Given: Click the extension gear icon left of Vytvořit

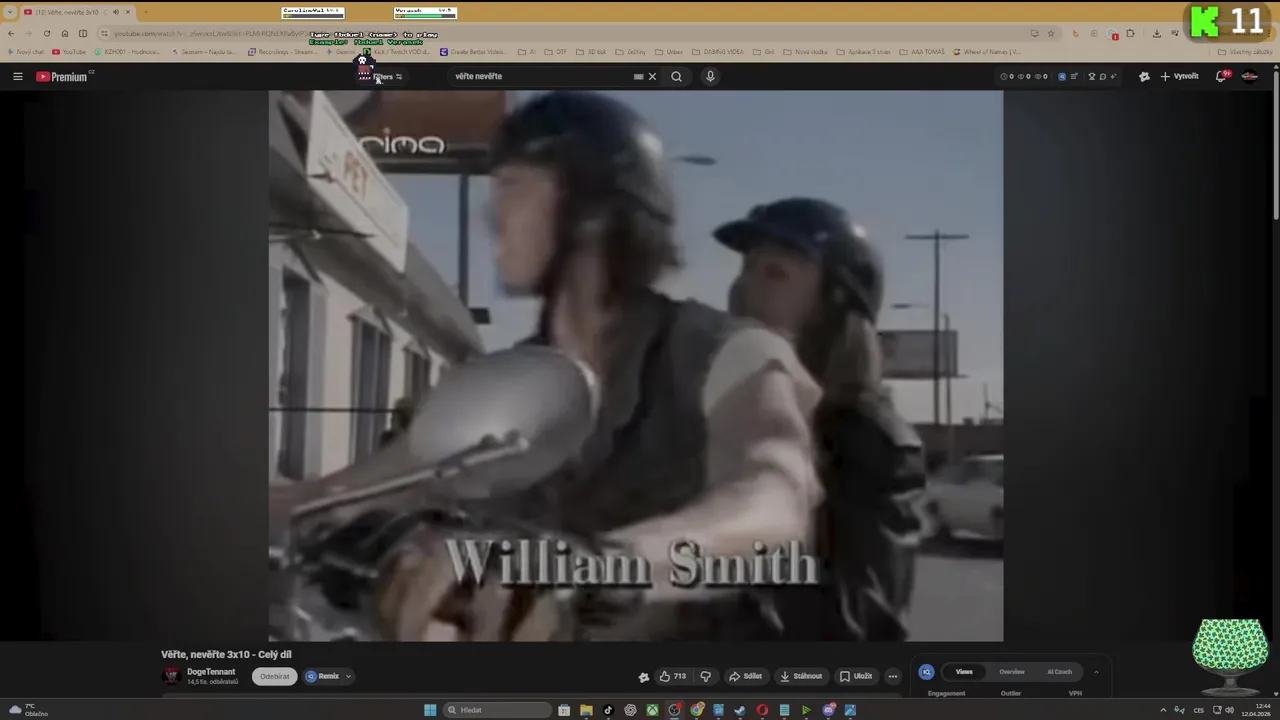Looking at the screenshot, I should 1144,76.
